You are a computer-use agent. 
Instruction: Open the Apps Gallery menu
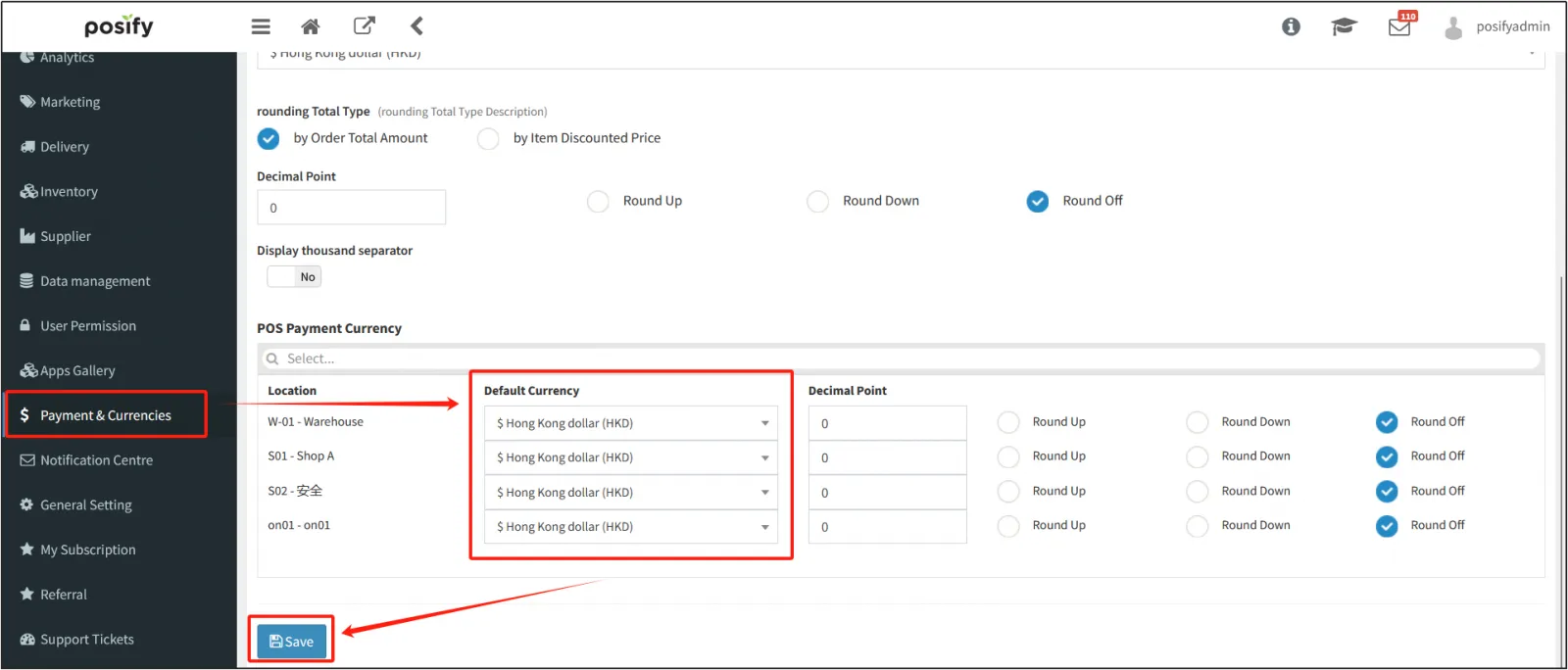tap(77, 371)
